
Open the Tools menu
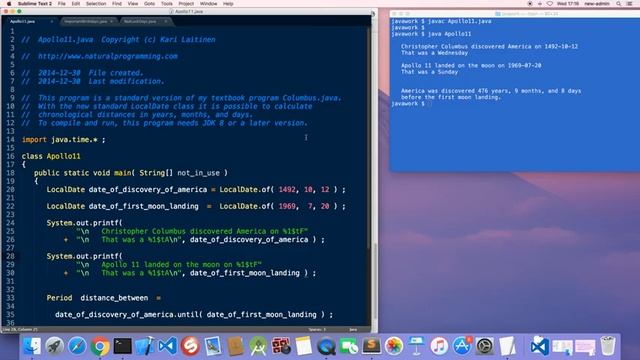[x=167, y=4]
